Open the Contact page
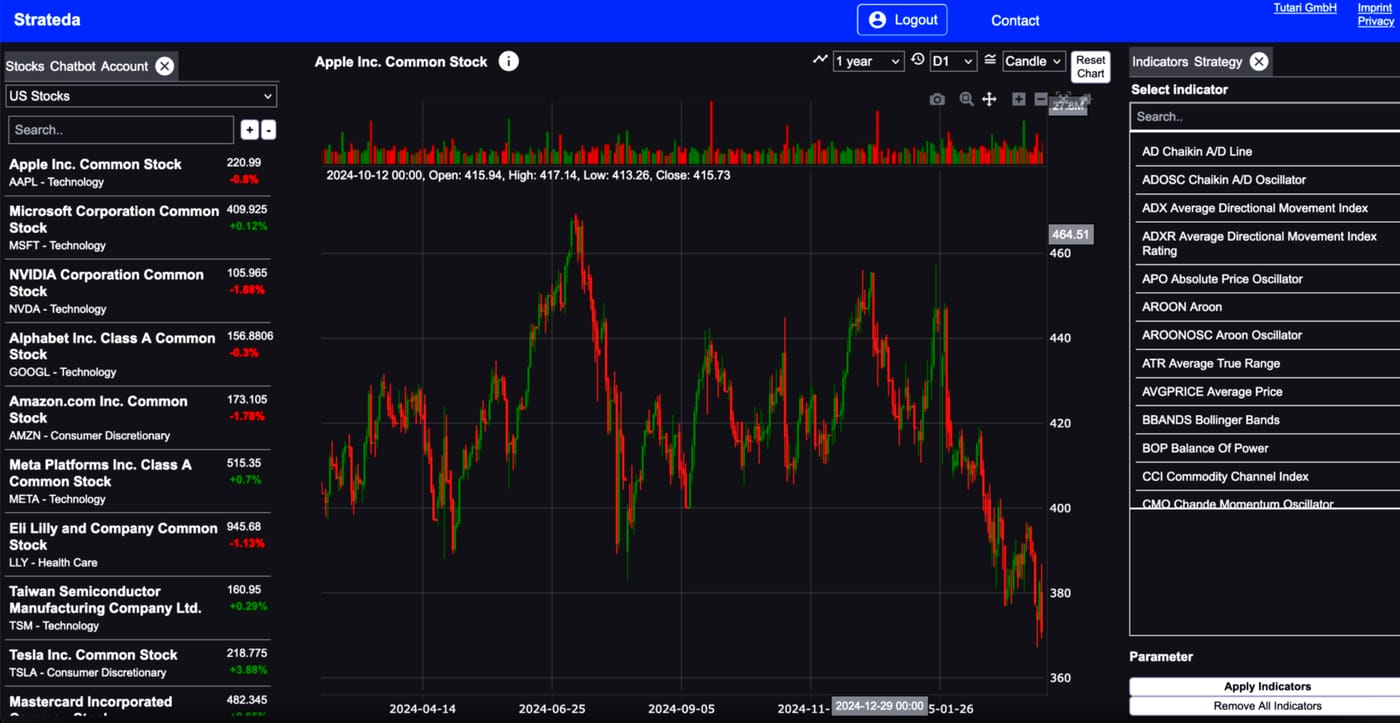Viewport: 1400px width, 723px height. [1015, 20]
